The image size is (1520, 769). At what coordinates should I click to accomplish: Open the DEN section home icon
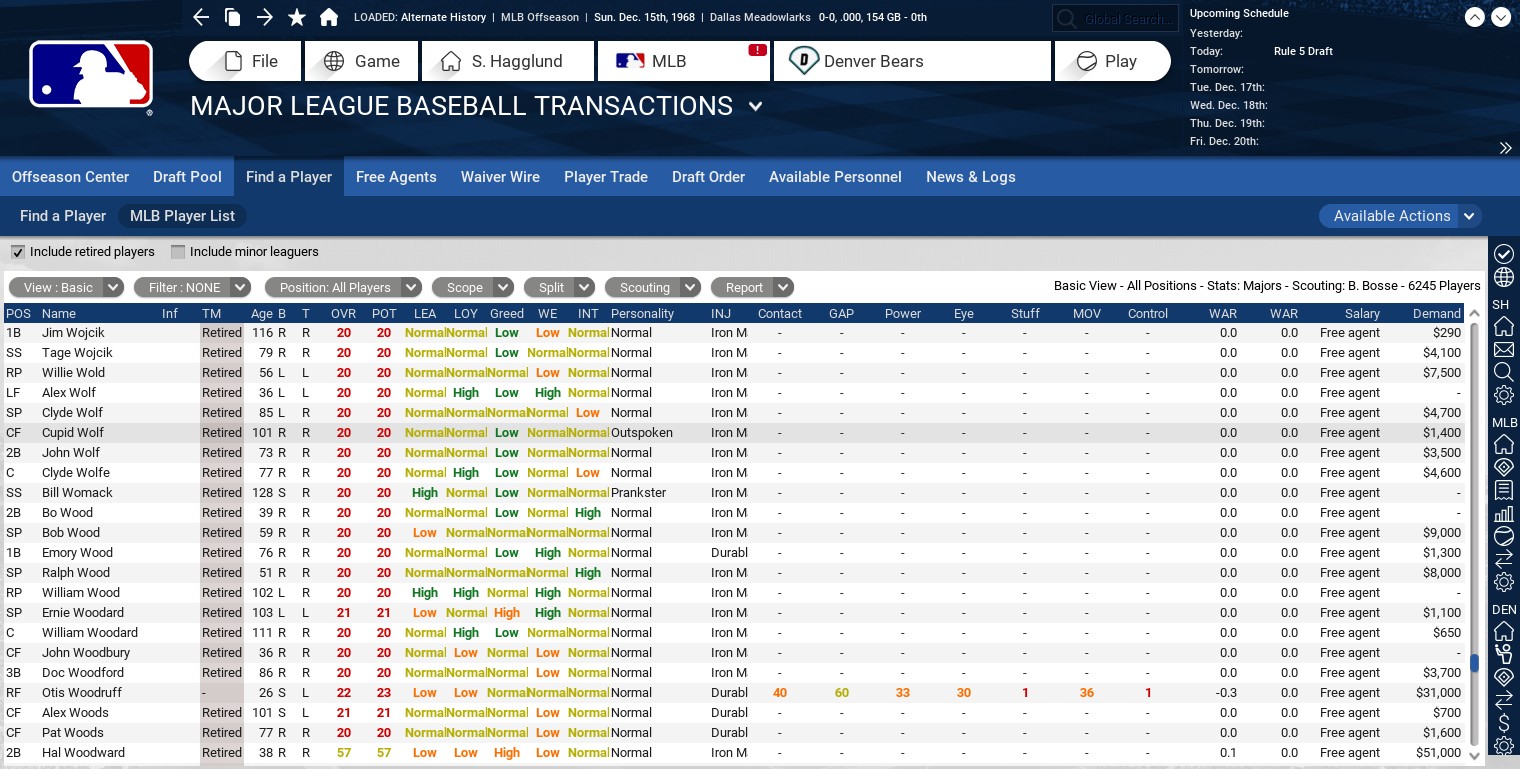point(1504,631)
